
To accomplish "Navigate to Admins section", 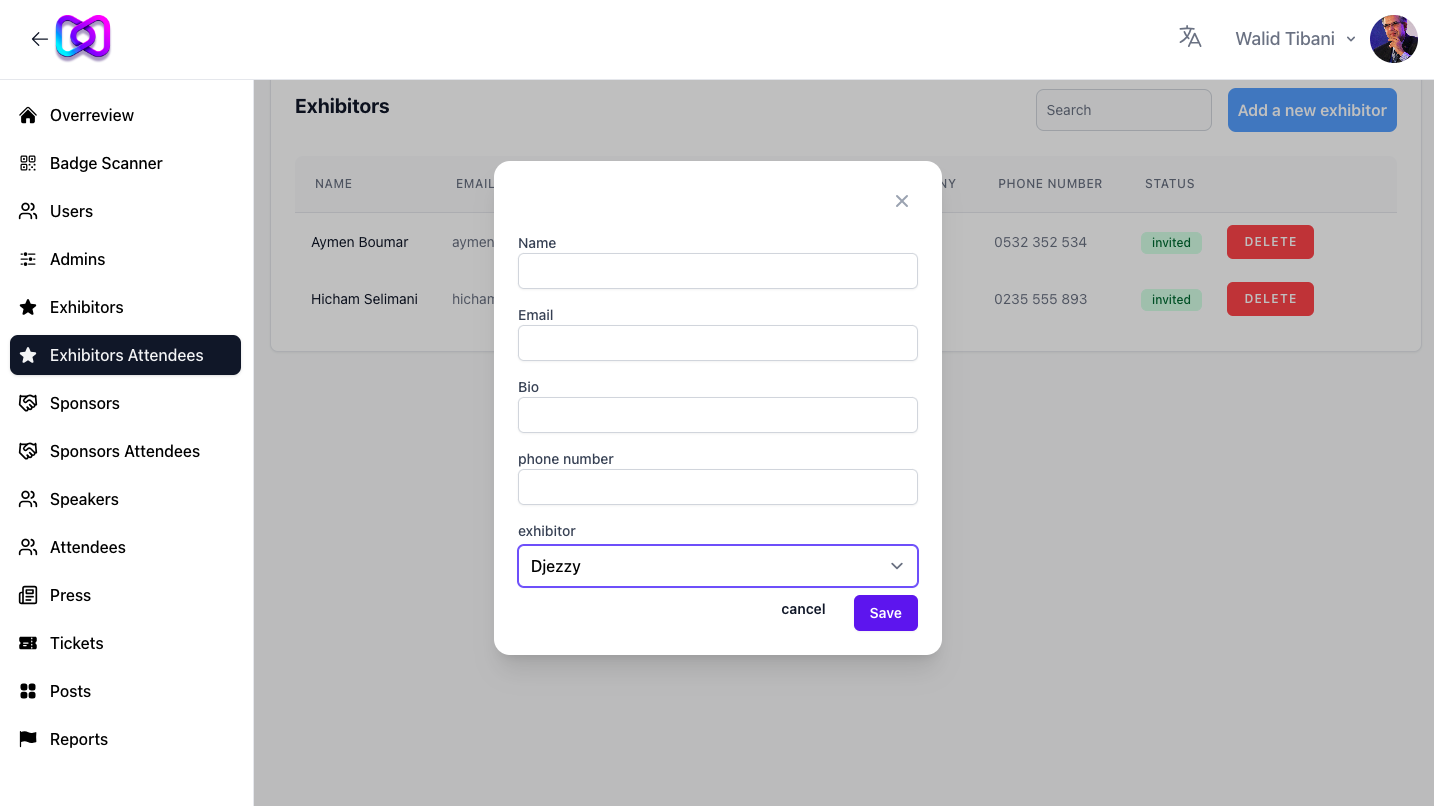I will click(77, 259).
